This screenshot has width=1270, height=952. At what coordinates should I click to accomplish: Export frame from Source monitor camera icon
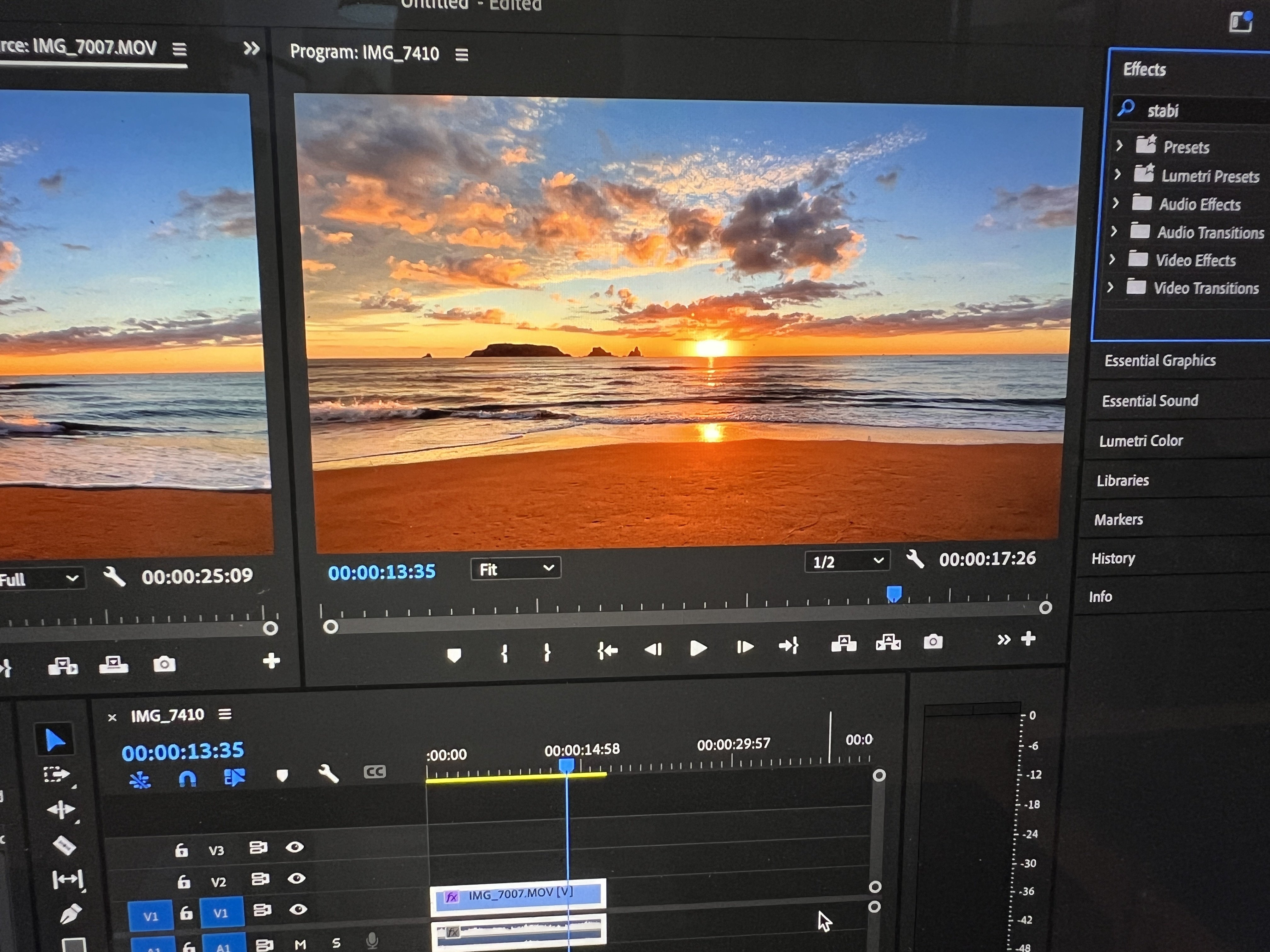click(x=164, y=664)
